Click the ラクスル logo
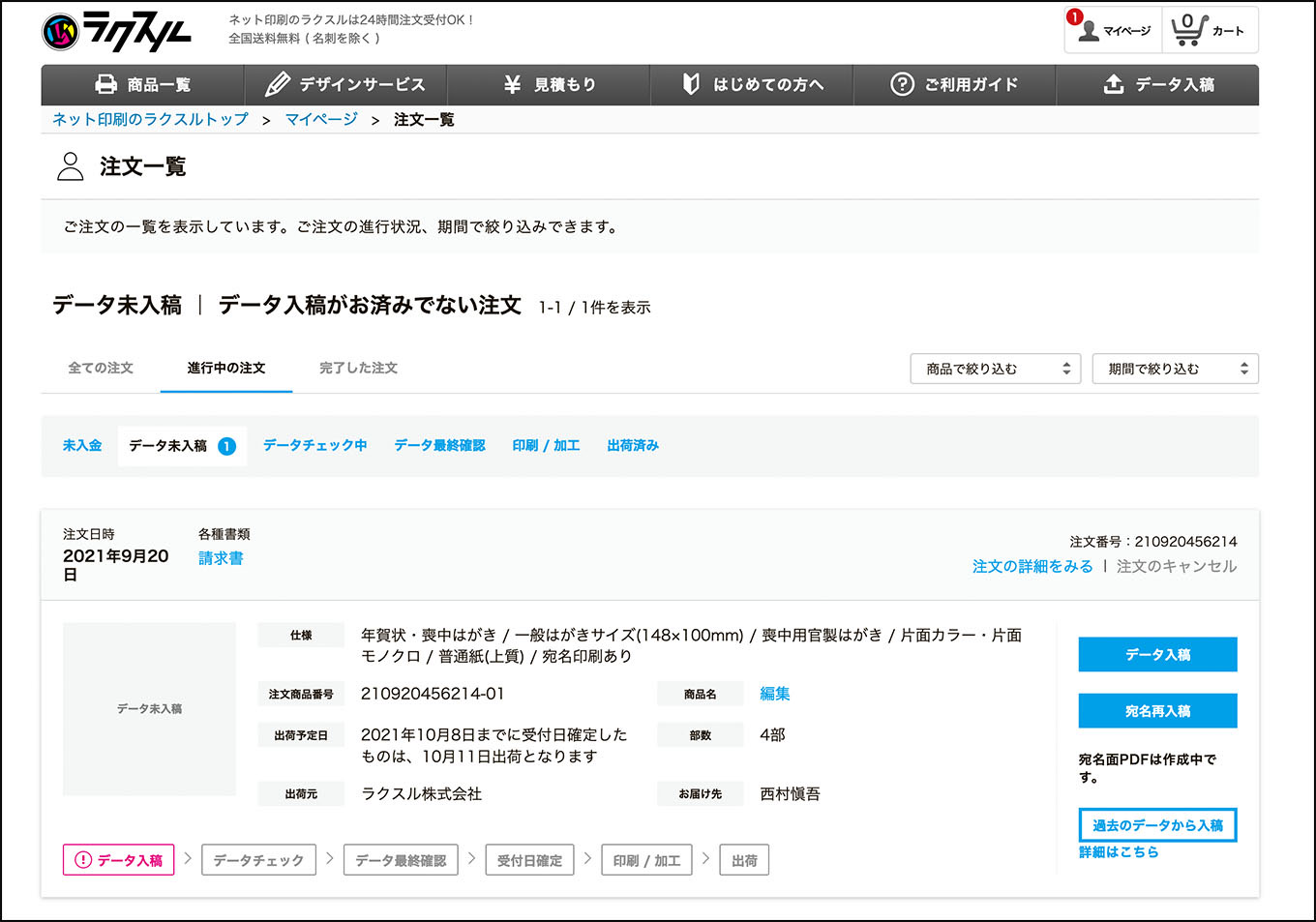1316x922 pixels. pyautogui.click(x=117, y=31)
